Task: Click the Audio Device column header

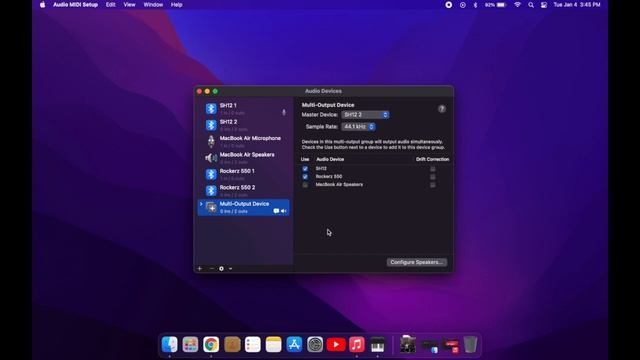Action: pyautogui.click(x=330, y=159)
